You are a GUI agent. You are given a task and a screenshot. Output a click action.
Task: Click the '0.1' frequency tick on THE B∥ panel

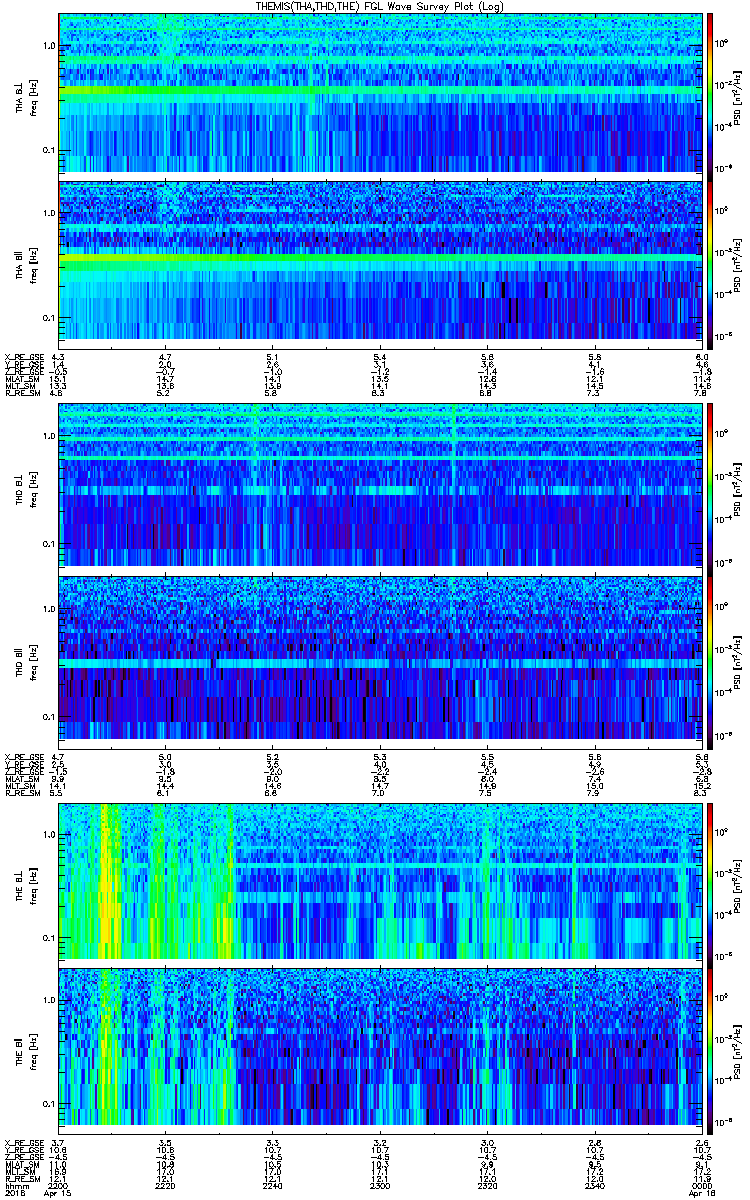click(49, 1103)
